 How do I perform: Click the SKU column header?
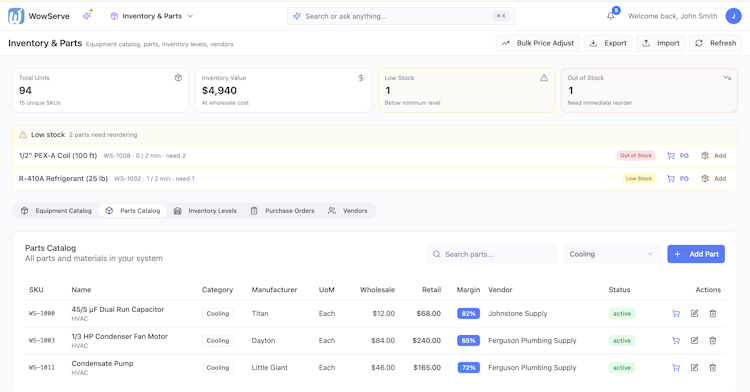click(x=36, y=290)
